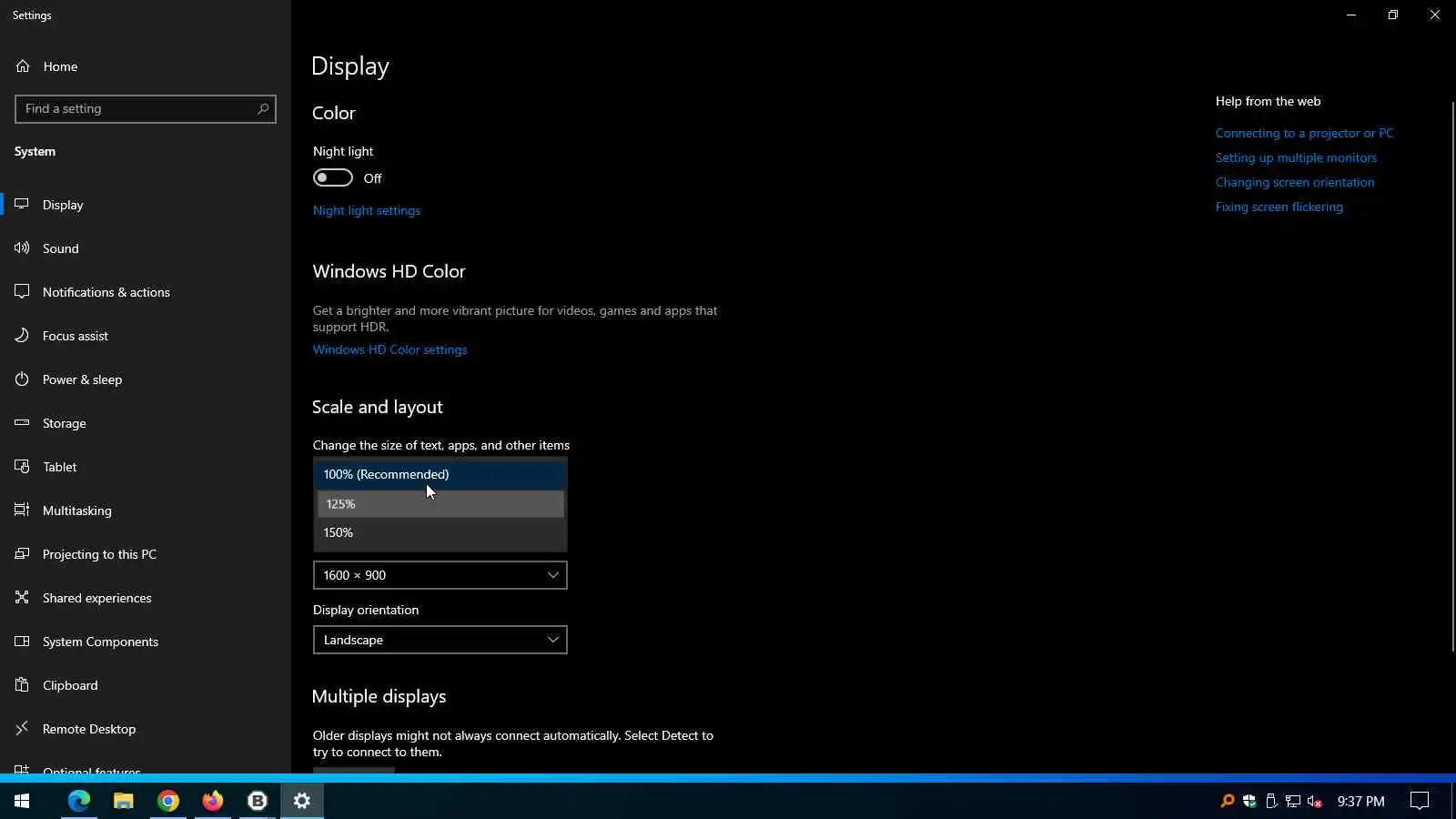Click the System Components label
Image resolution: width=1456 pixels, height=819 pixels.
pyautogui.click(x=100, y=642)
